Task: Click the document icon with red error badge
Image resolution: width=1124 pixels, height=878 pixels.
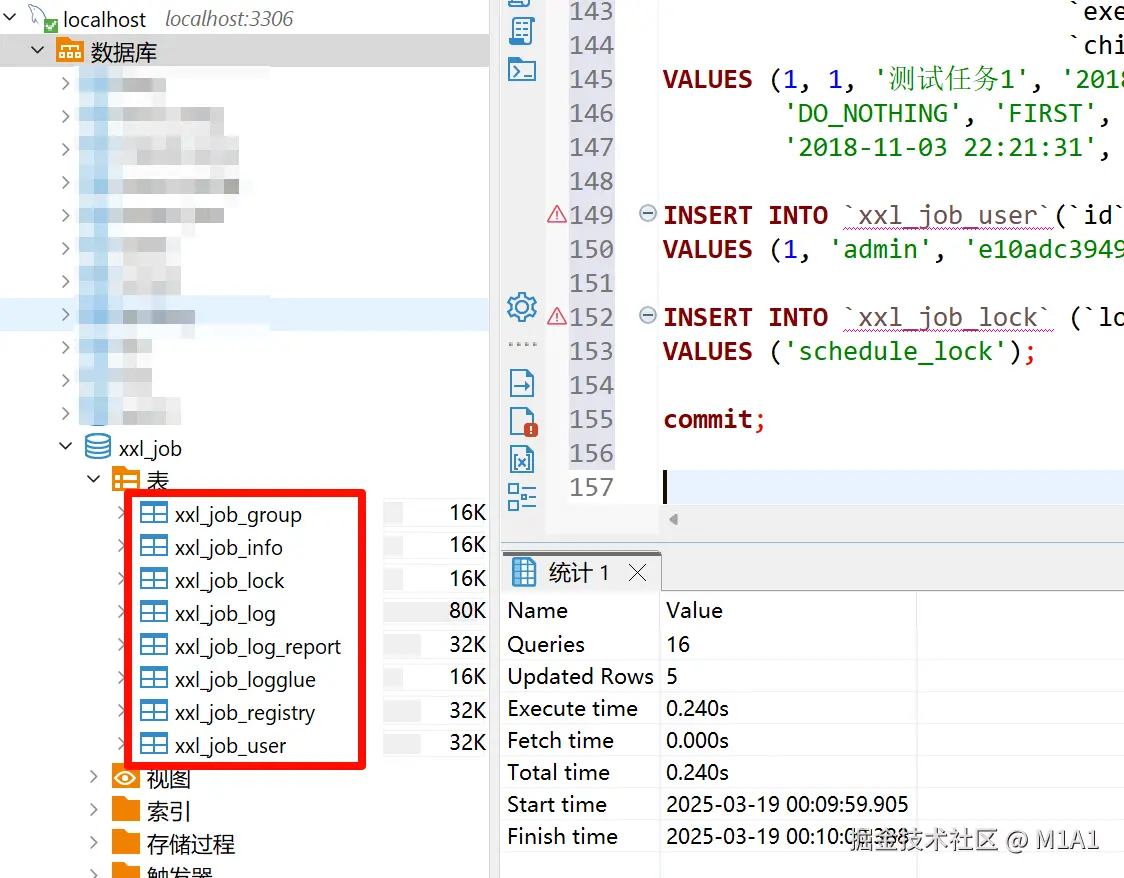Action: tap(523, 421)
